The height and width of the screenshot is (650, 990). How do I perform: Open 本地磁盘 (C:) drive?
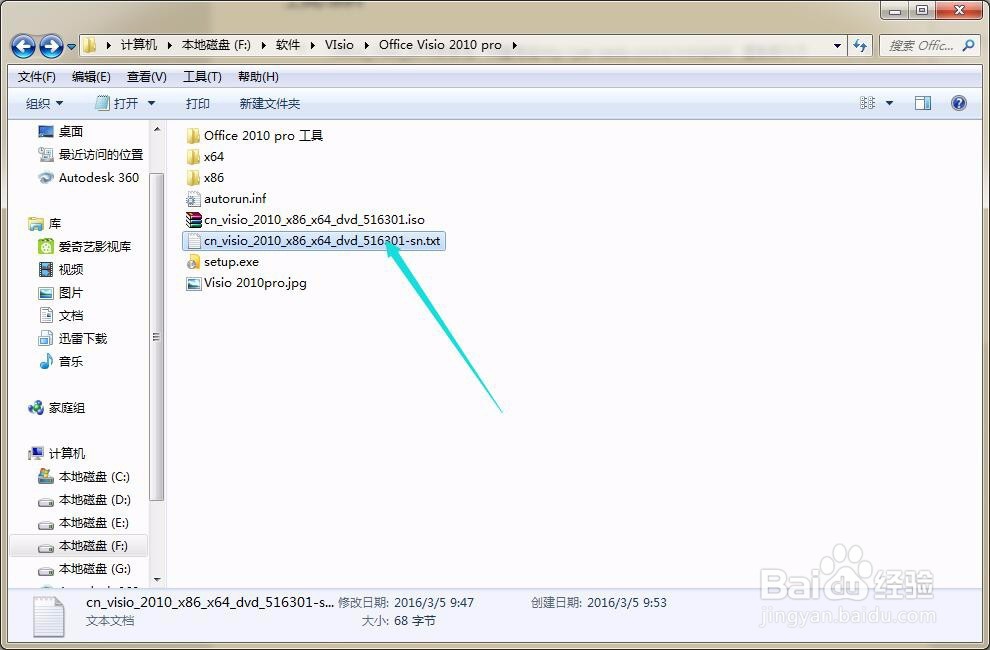point(84,477)
